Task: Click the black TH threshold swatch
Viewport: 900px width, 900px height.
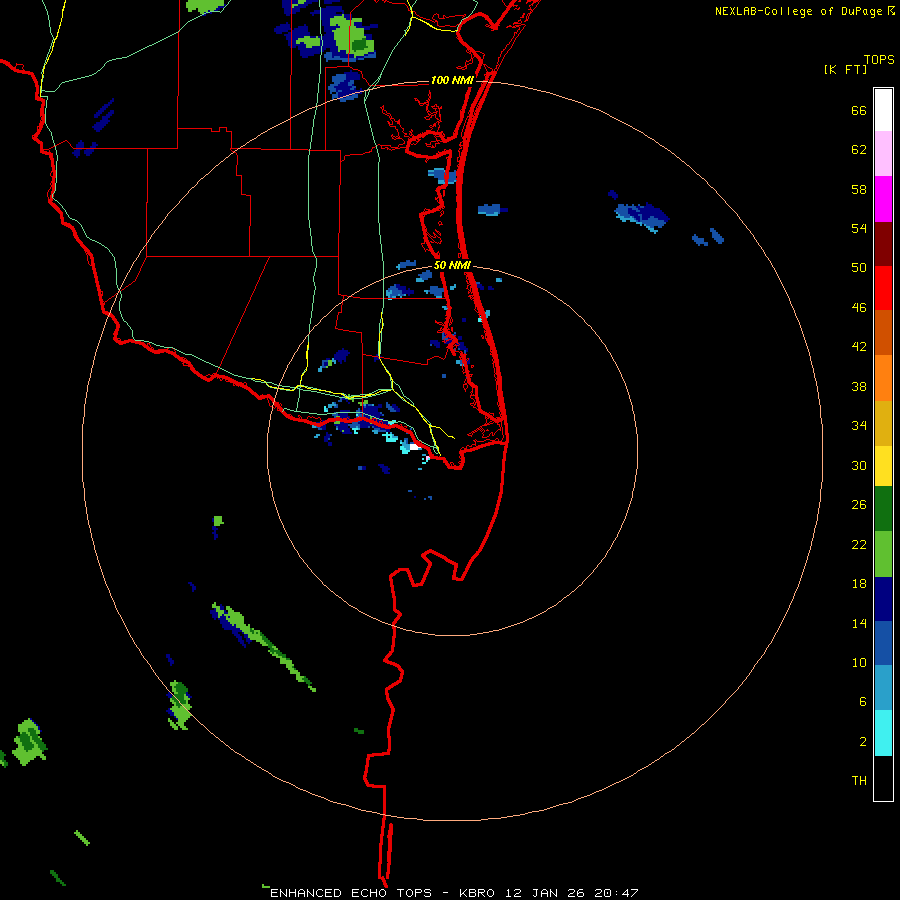Action: point(883,778)
